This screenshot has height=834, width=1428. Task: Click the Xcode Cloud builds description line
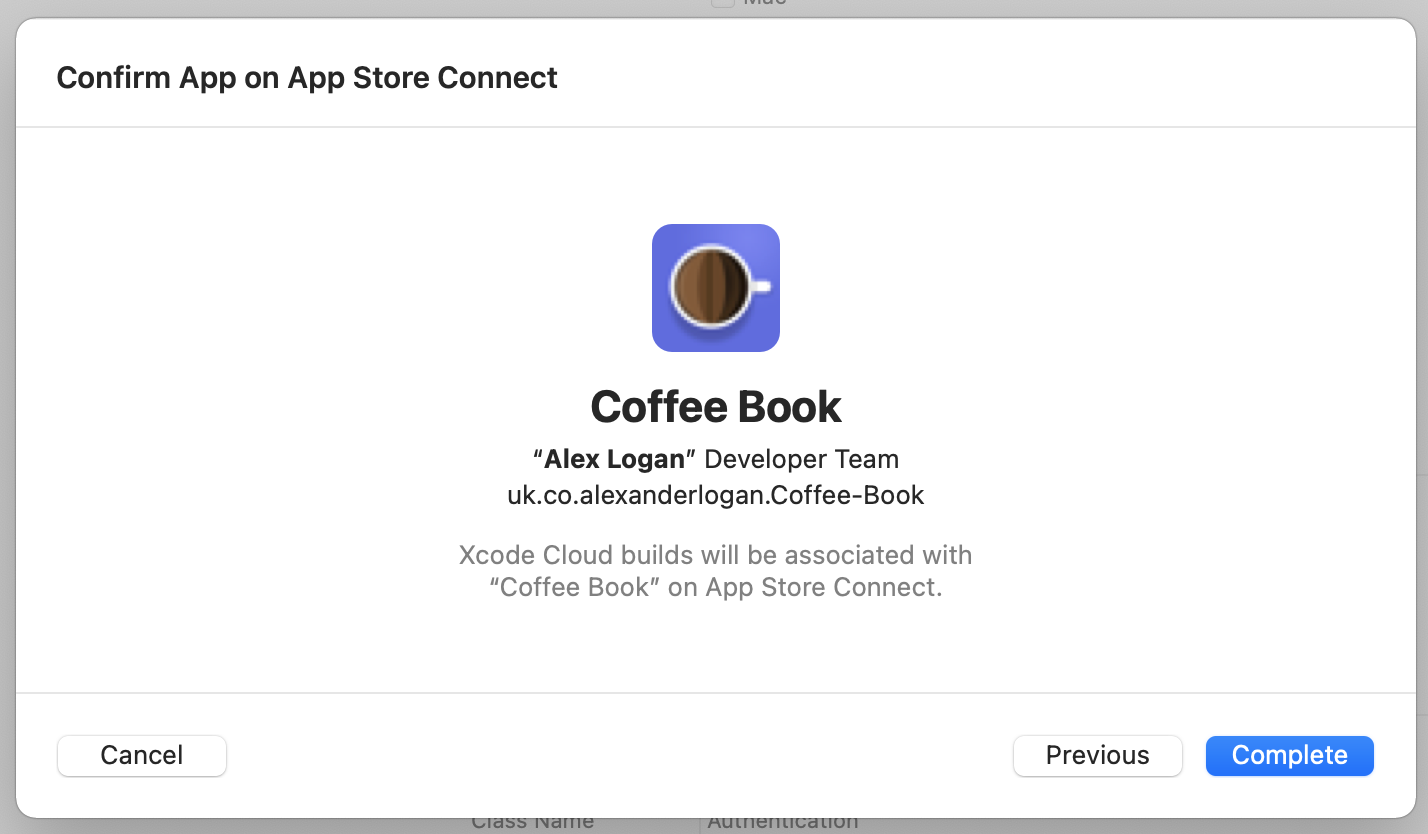(715, 555)
